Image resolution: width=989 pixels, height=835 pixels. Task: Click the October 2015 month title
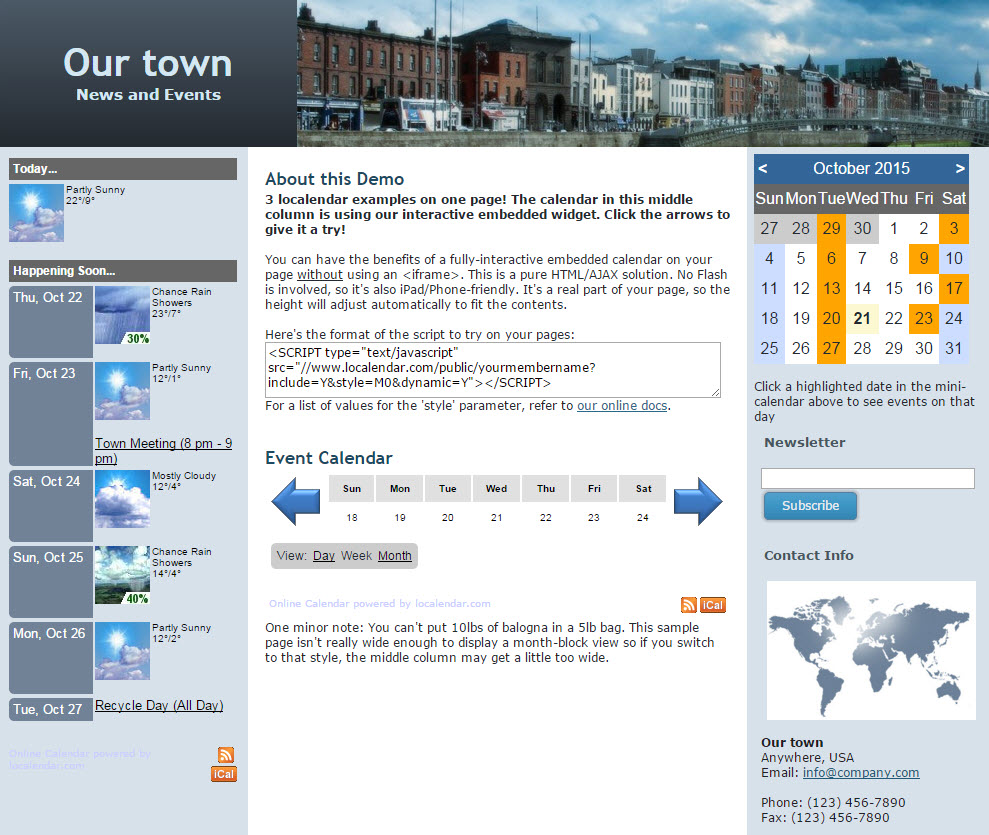(861, 168)
